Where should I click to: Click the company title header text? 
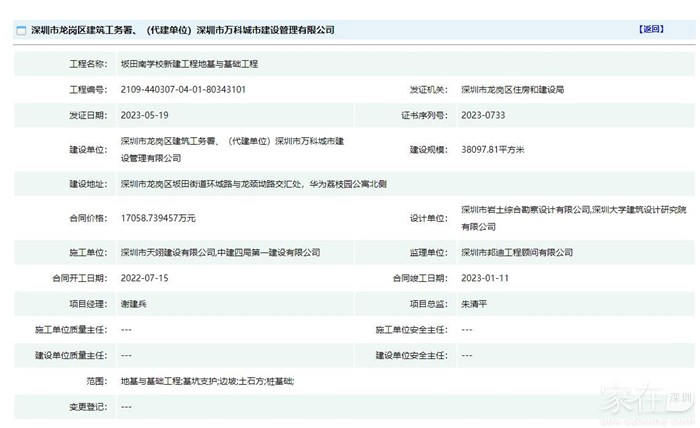(x=182, y=31)
